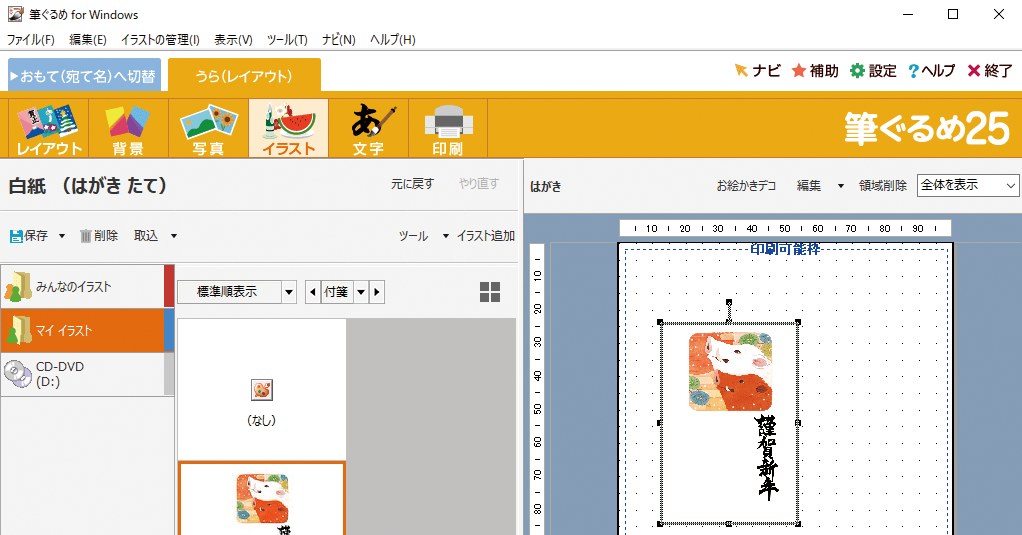Expand the ツール dropdown arrow

point(446,236)
